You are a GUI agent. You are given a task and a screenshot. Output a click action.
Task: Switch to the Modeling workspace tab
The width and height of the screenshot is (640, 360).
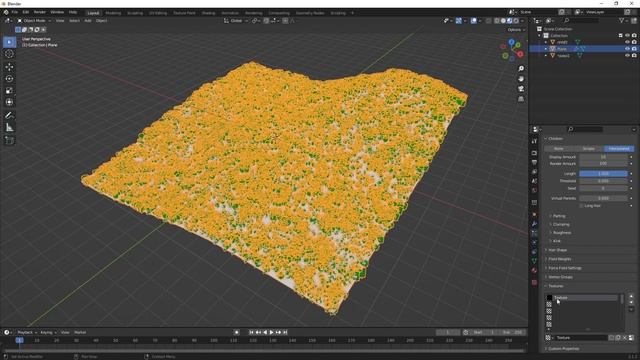(113, 13)
